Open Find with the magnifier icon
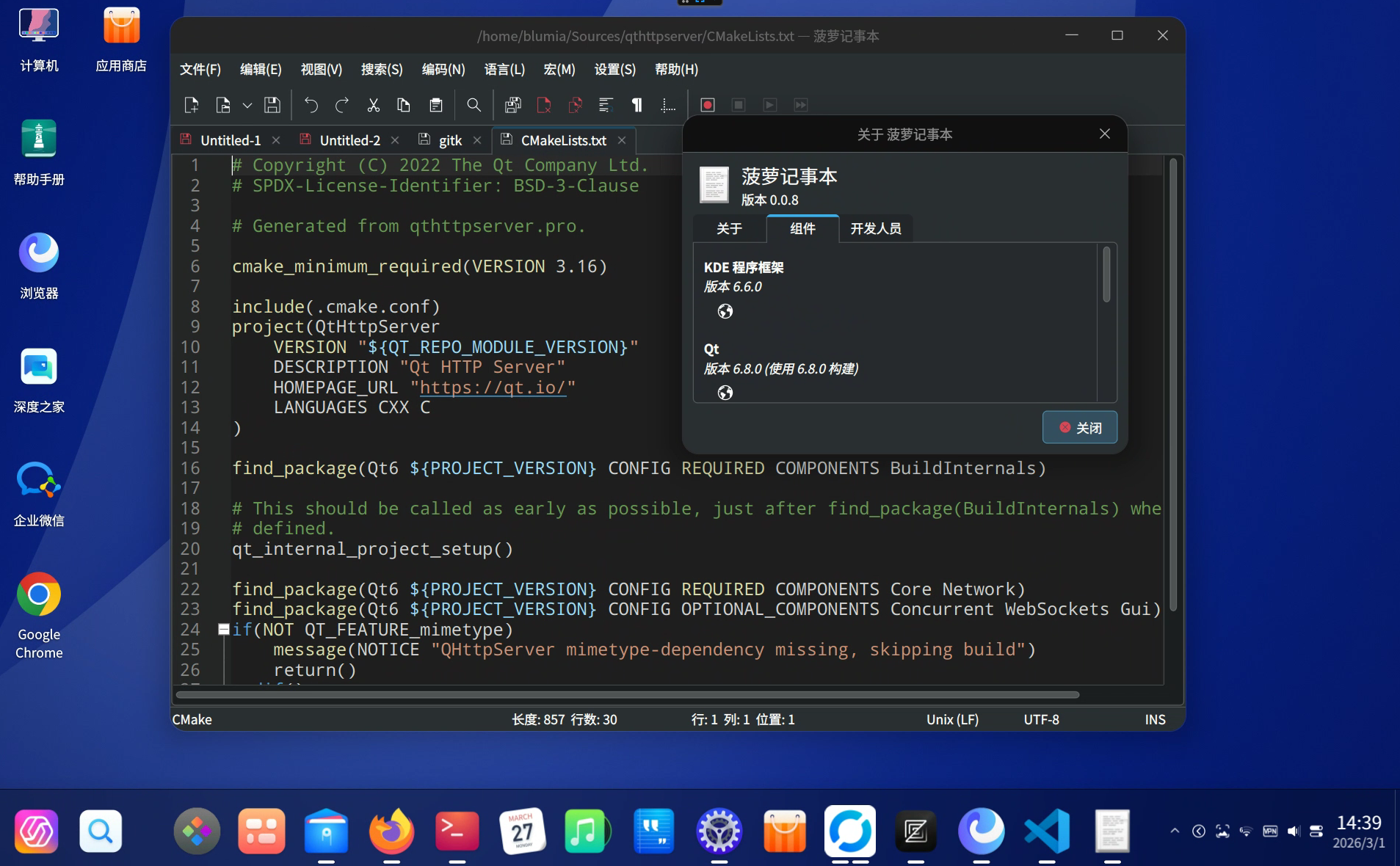The height and width of the screenshot is (866, 1400). click(x=474, y=105)
